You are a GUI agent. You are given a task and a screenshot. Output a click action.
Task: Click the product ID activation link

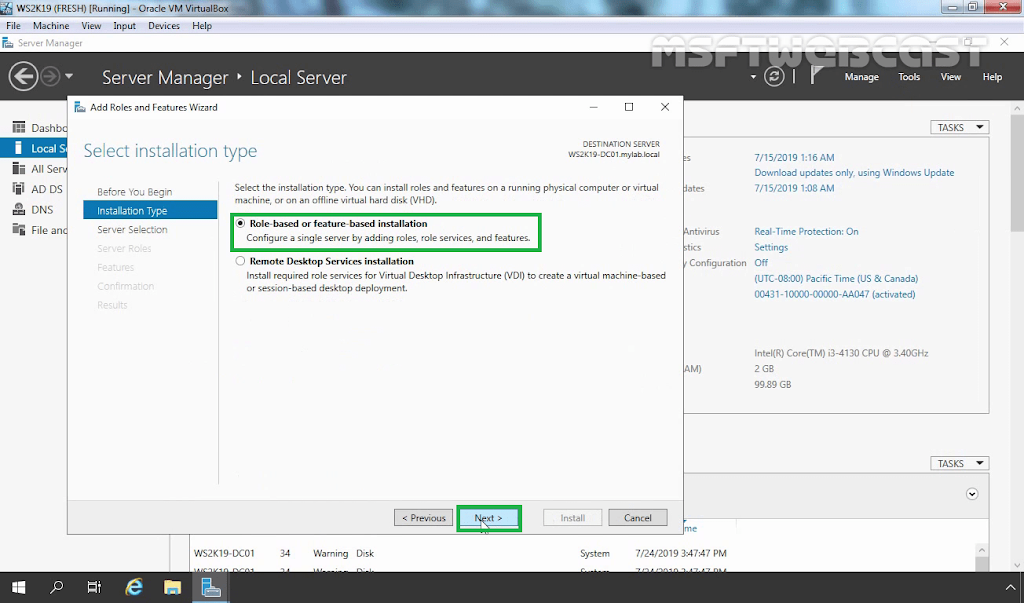835,294
